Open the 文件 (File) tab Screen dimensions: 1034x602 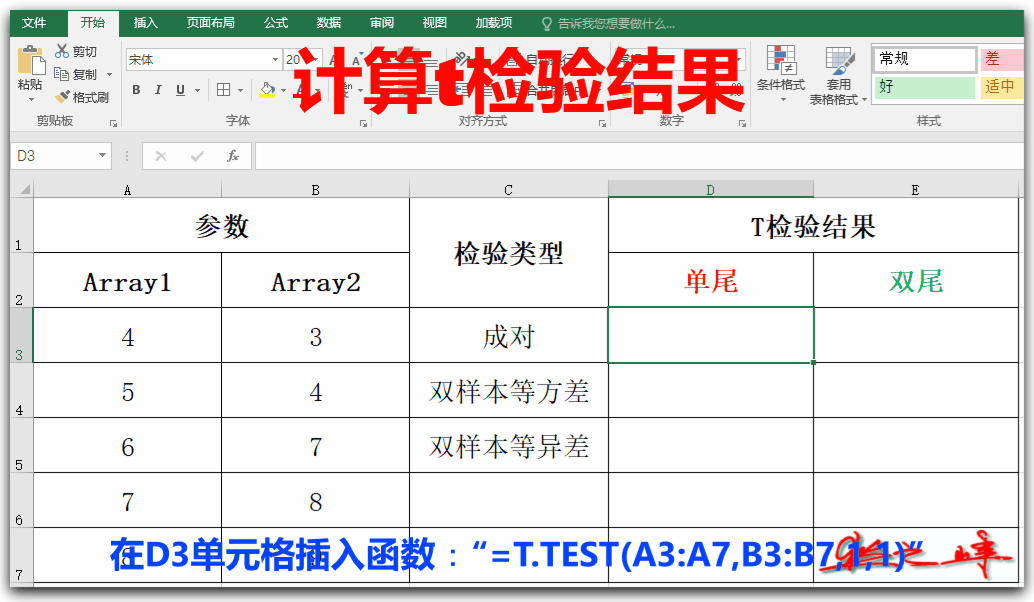point(34,23)
